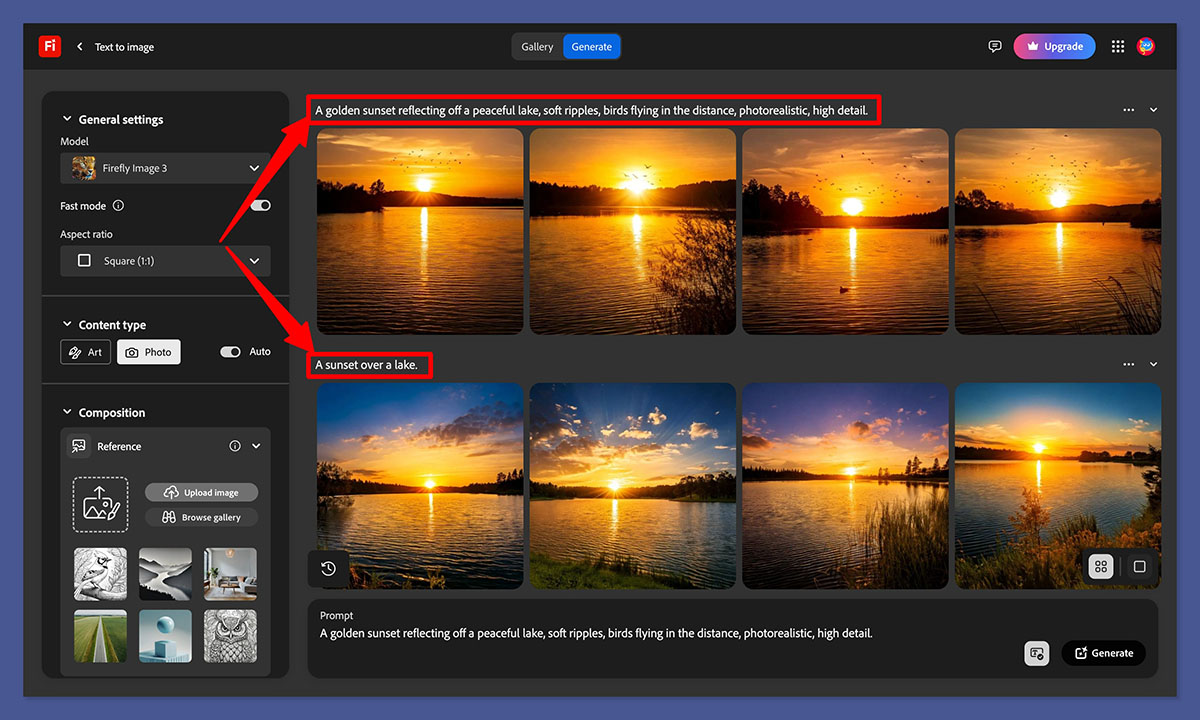The width and height of the screenshot is (1200, 720).
Task: Click the Upload image button
Action: [201, 492]
